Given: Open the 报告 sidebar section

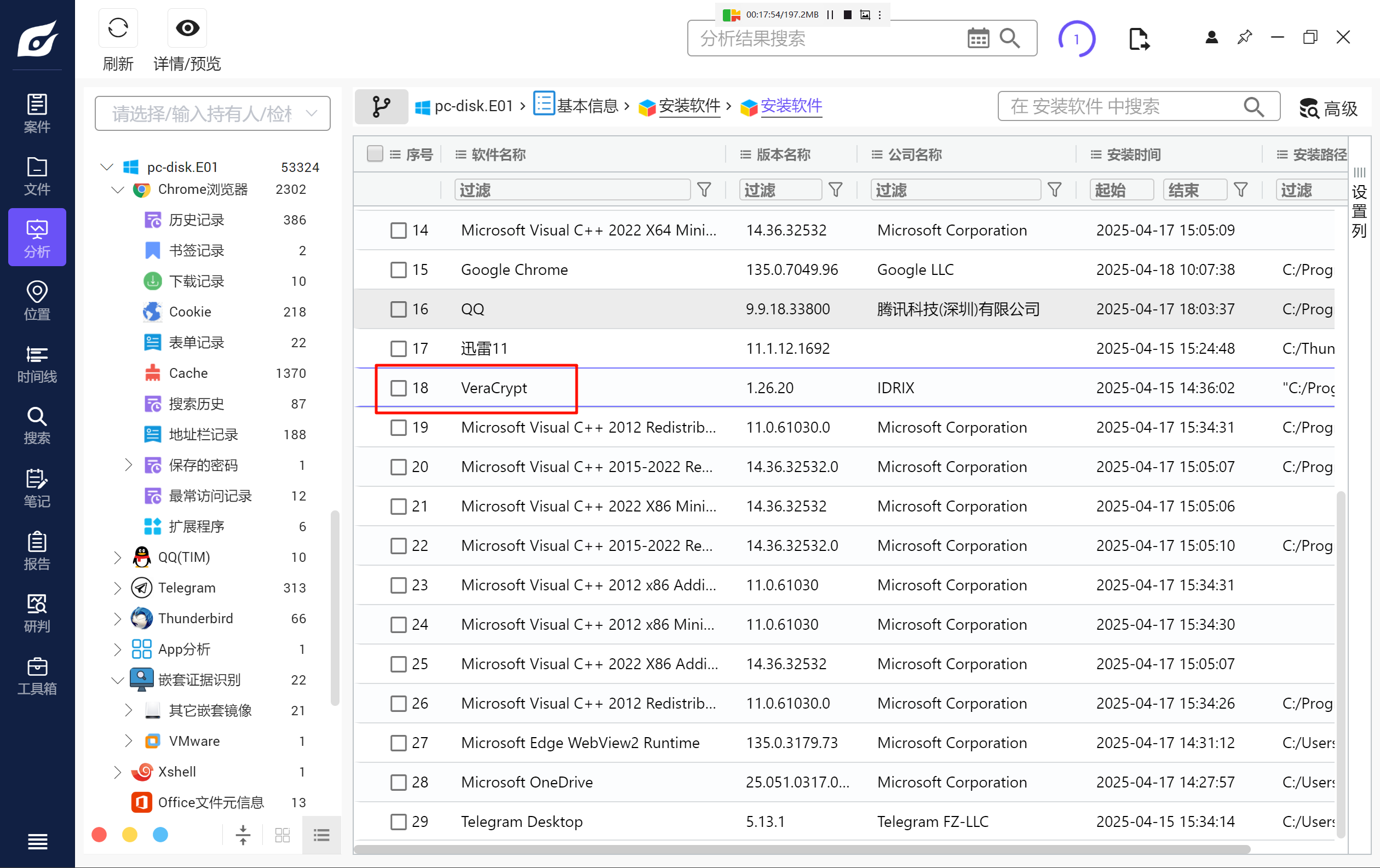Looking at the screenshot, I should click(37, 550).
